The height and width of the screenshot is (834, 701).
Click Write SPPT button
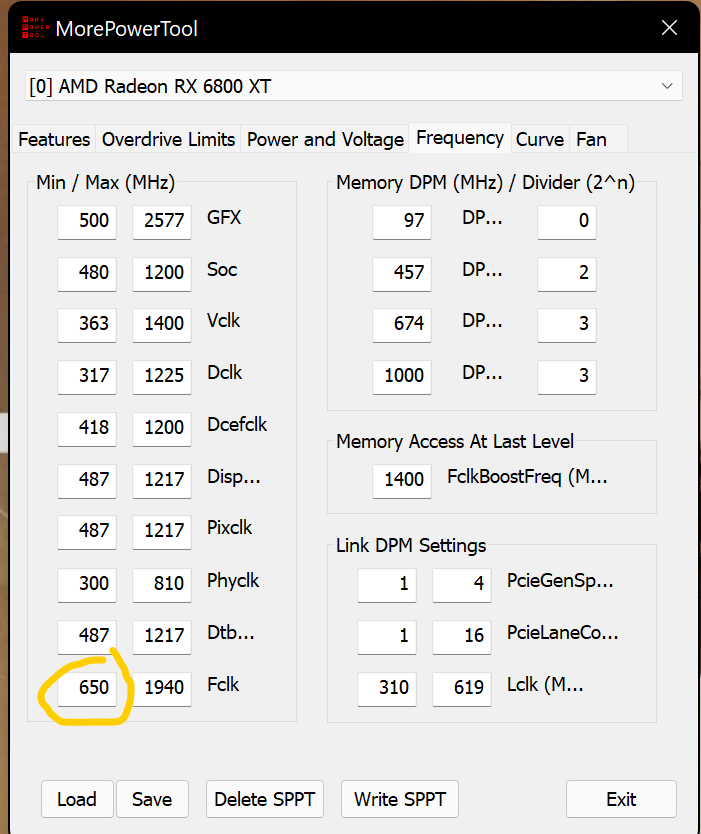point(400,799)
